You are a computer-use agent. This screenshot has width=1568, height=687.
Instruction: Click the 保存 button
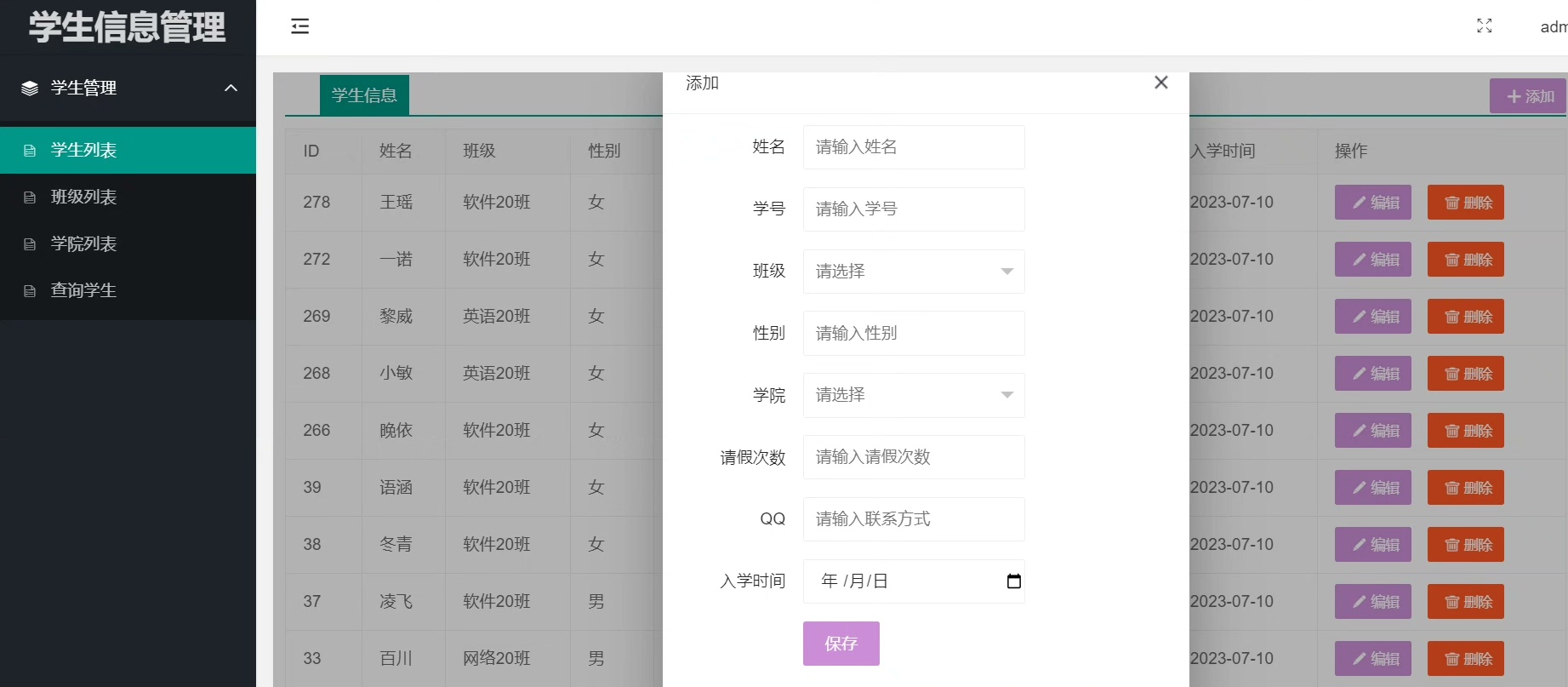pos(841,644)
